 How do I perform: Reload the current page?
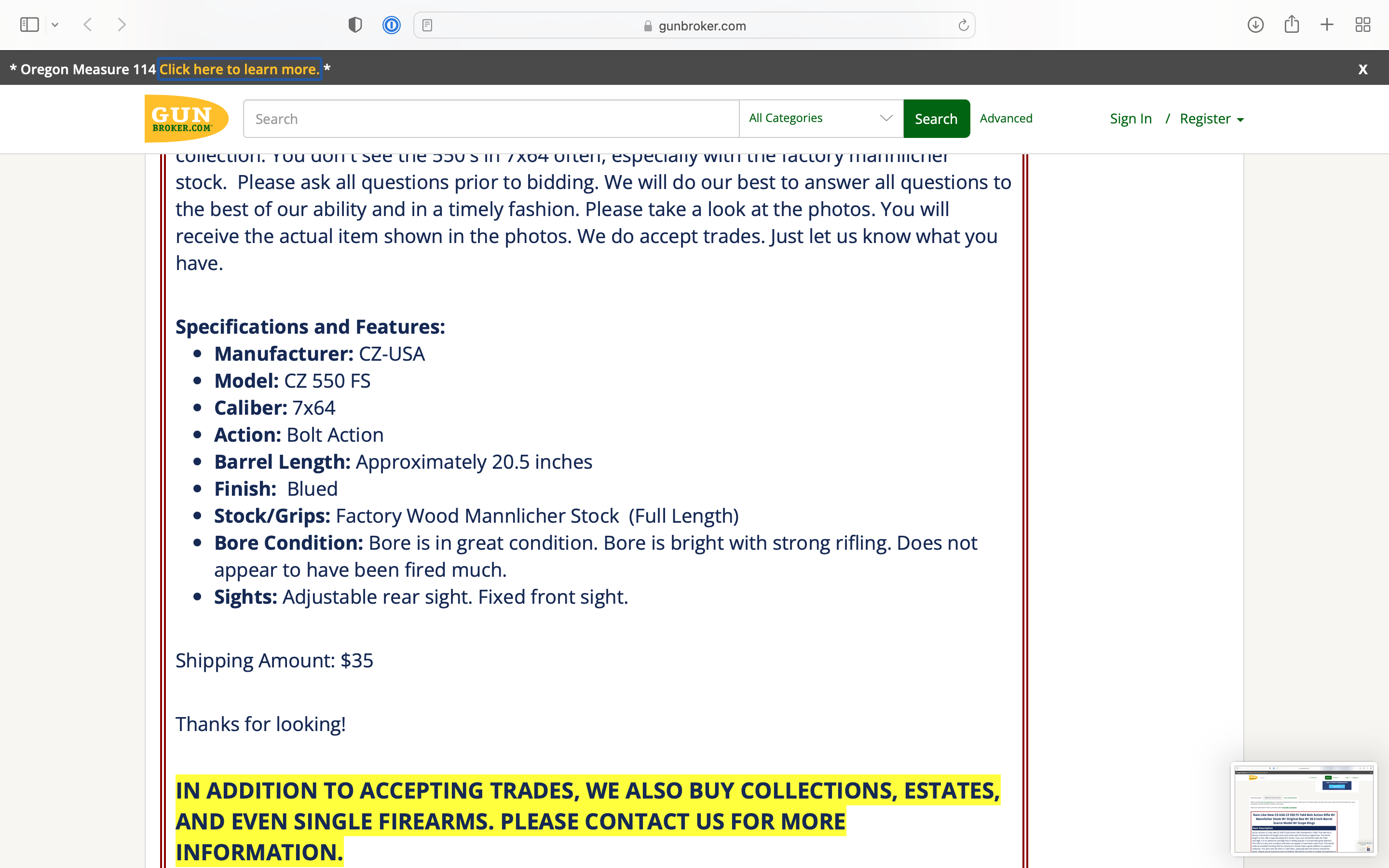[963, 25]
